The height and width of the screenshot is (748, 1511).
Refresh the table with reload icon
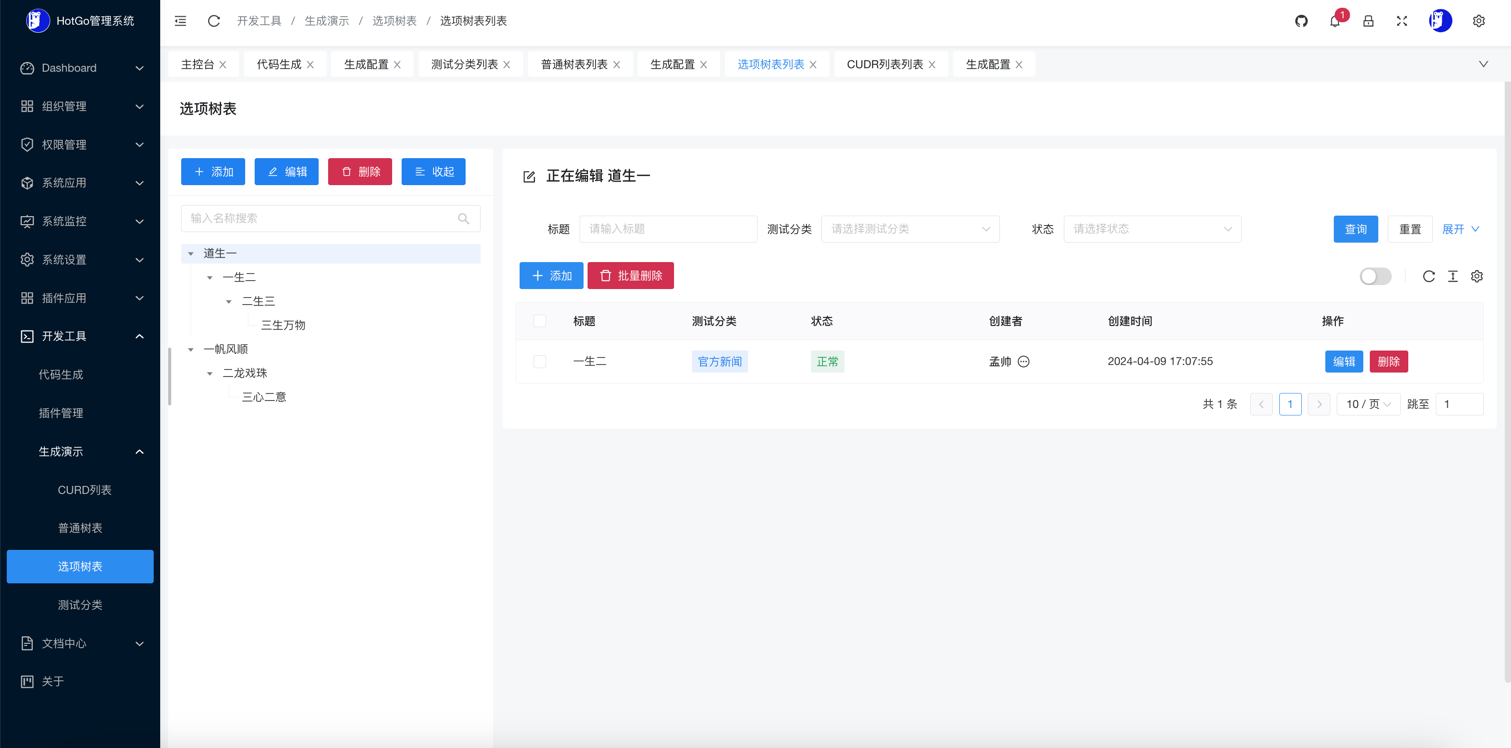tap(1428, 276)
